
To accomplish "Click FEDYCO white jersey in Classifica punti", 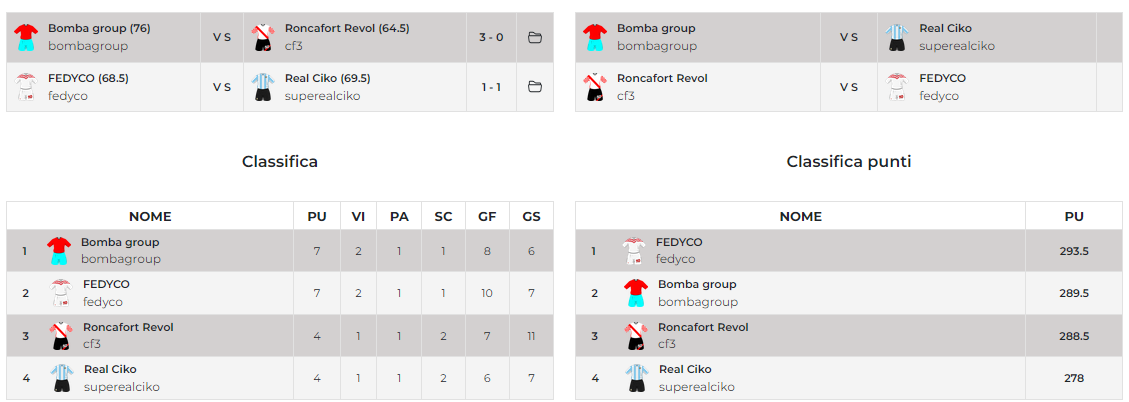I will tap(633, 250).
